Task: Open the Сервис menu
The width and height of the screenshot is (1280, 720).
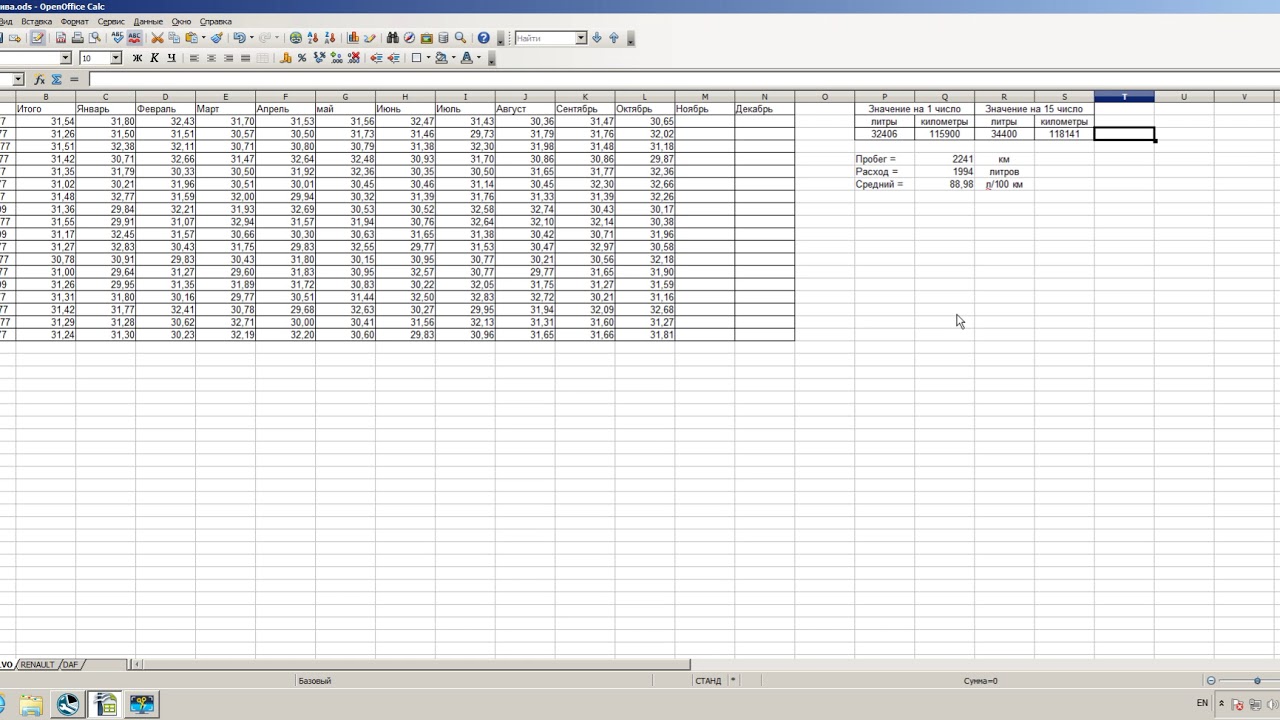Action: (x=111, y=21)
